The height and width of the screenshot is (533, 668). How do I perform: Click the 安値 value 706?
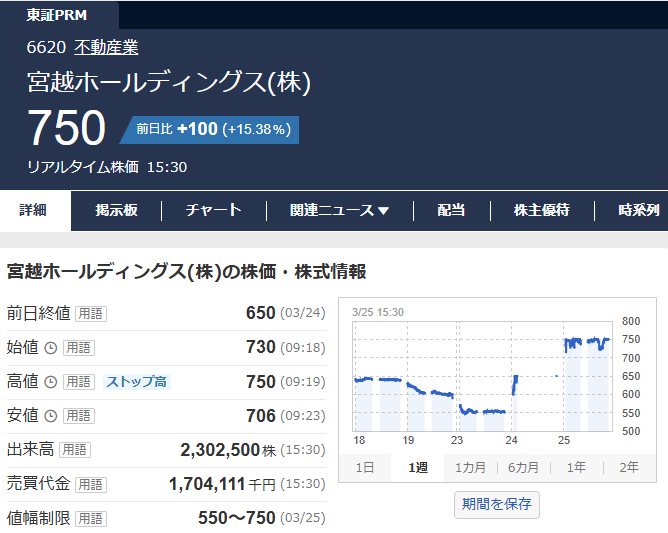point(261,416)
